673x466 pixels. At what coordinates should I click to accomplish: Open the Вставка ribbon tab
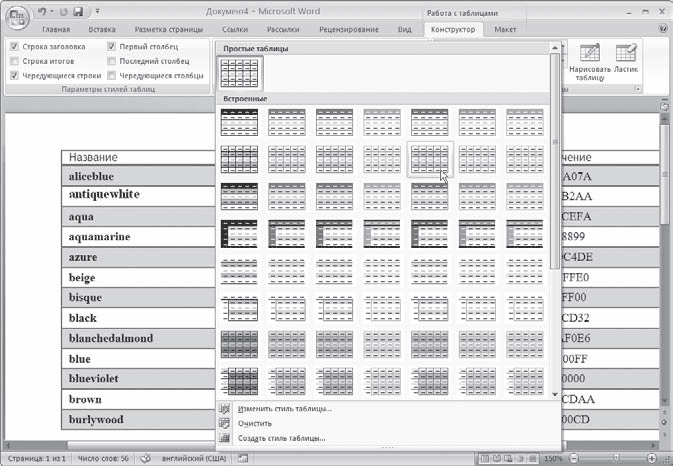[102, 29]
